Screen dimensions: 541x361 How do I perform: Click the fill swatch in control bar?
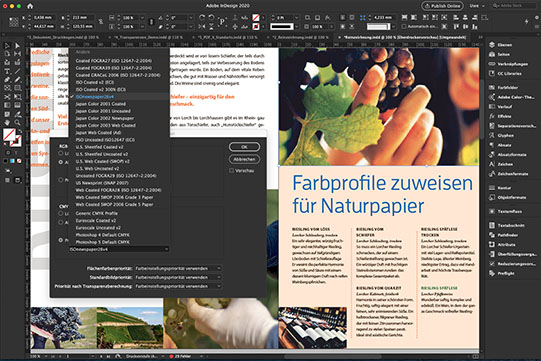(256, 17)
